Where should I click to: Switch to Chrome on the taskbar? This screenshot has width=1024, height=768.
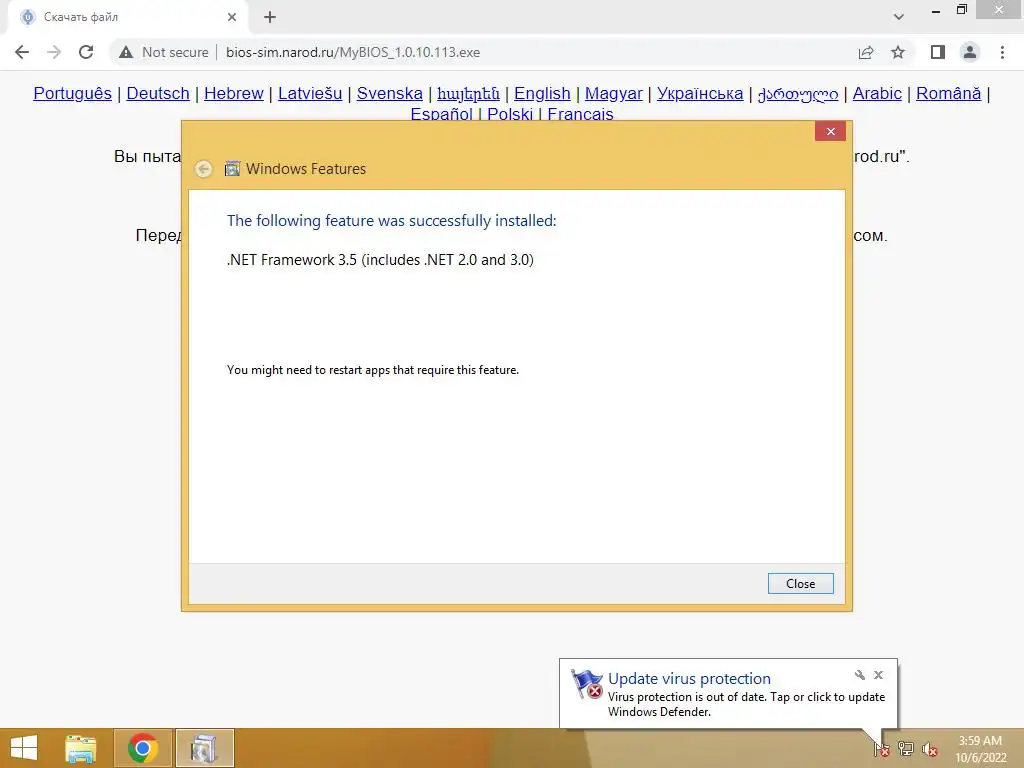coord(143,748)
